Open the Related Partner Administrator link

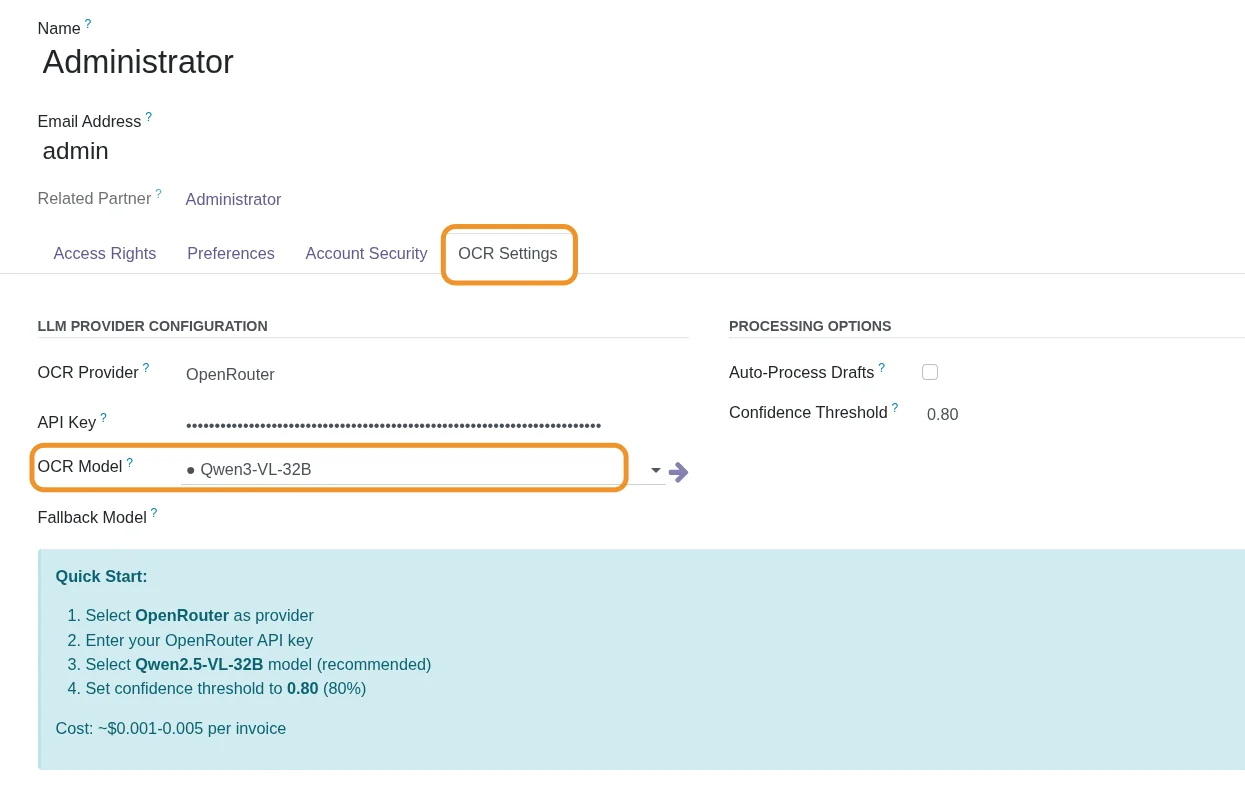pyautogui.click(x=233, y=200)
